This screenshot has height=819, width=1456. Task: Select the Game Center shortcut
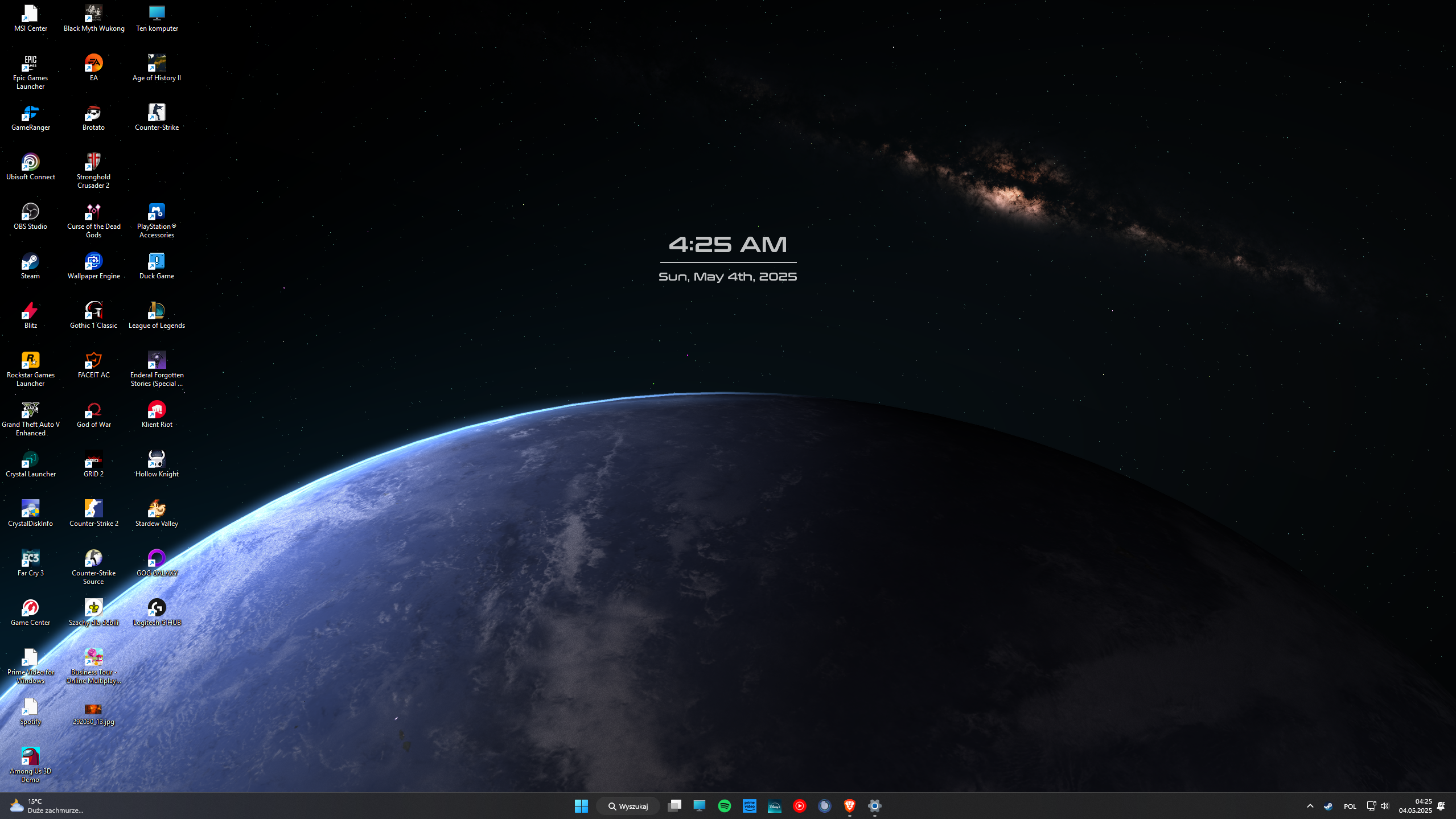[x=31, y=612]
